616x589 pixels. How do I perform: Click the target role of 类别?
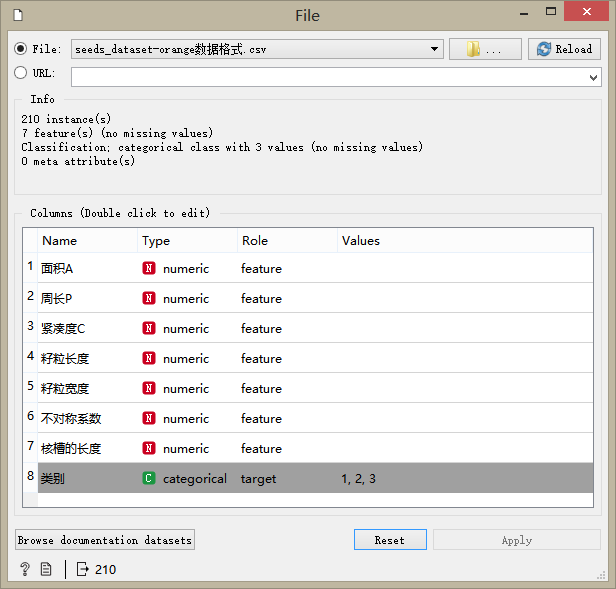pos(258,479)
